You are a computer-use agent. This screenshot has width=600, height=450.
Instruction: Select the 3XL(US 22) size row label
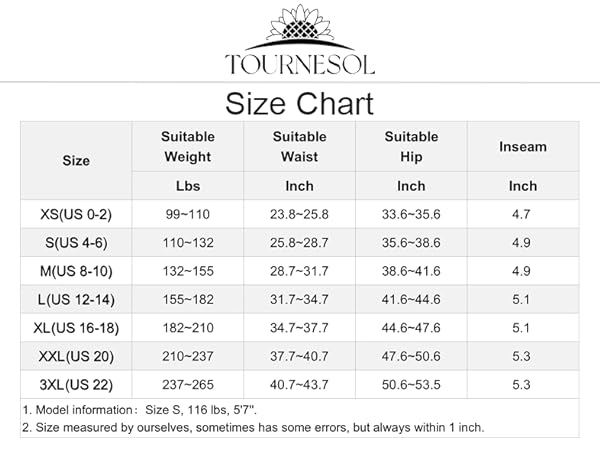[x=76, y=385]
